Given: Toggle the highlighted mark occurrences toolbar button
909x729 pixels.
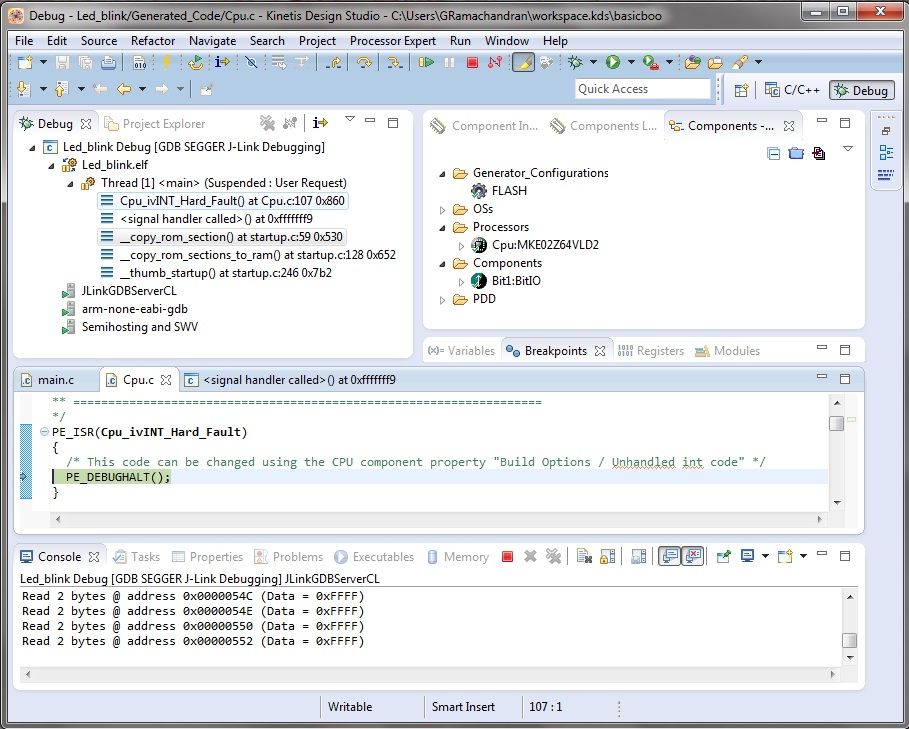Looking at the screenshot, I should pyautogui.click(x=523, y=62).
